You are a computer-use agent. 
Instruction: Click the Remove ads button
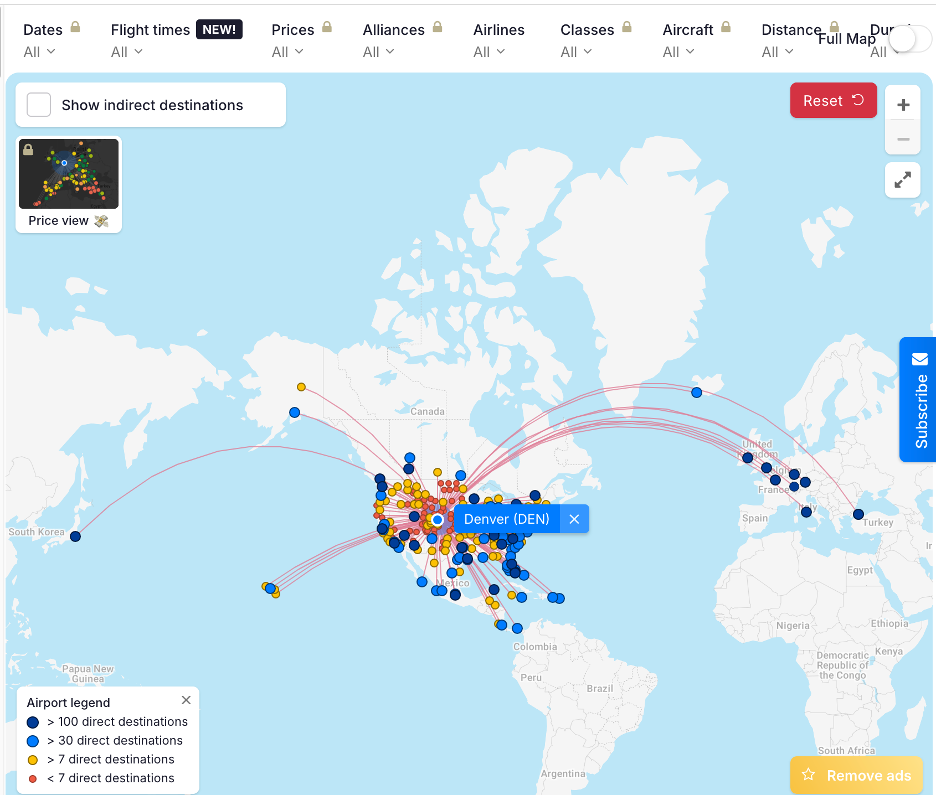click(856, 775)
